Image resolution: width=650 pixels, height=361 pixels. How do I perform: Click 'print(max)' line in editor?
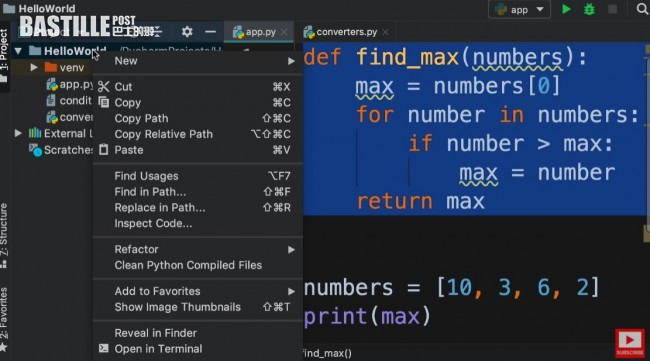point(367,317)
